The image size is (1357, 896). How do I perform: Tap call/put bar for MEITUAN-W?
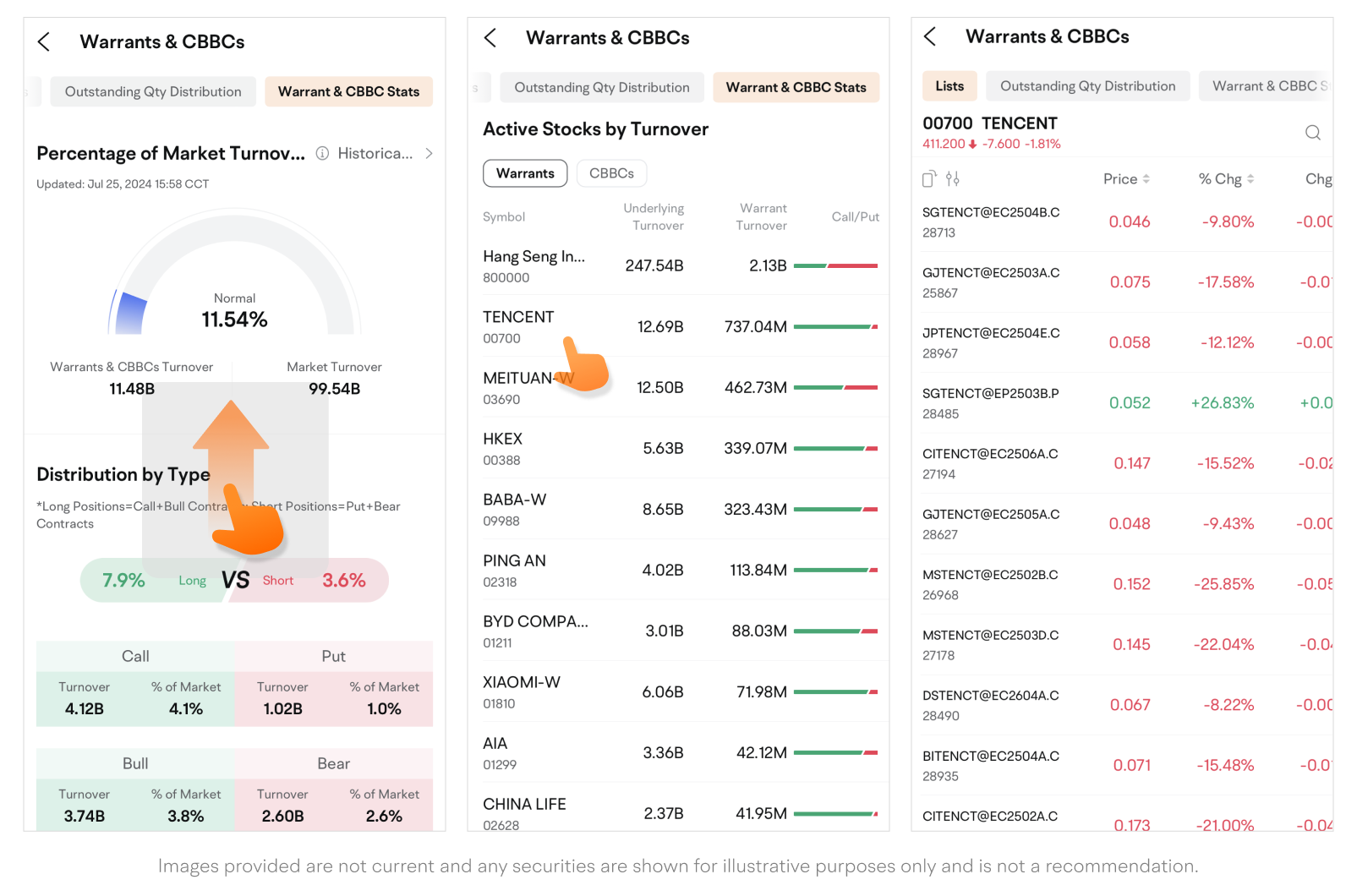pyautogui.click(x=836, y=387)
